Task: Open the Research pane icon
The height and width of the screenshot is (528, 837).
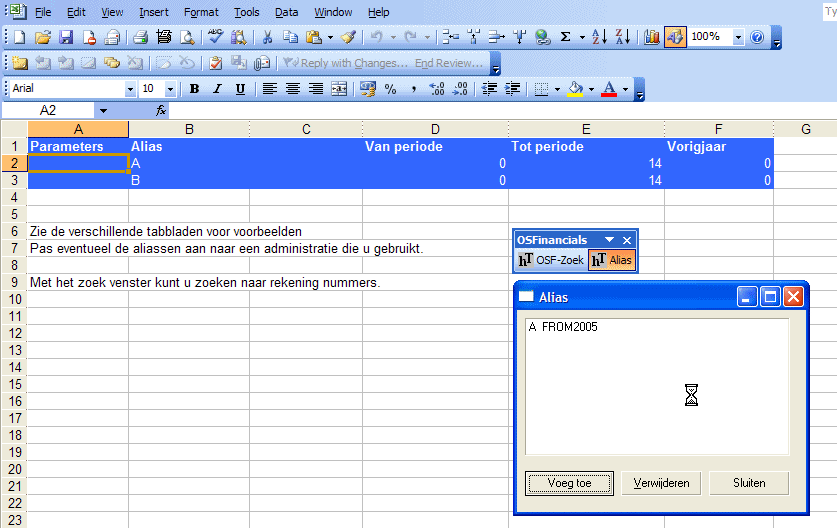Action: [x=239, y=37]
